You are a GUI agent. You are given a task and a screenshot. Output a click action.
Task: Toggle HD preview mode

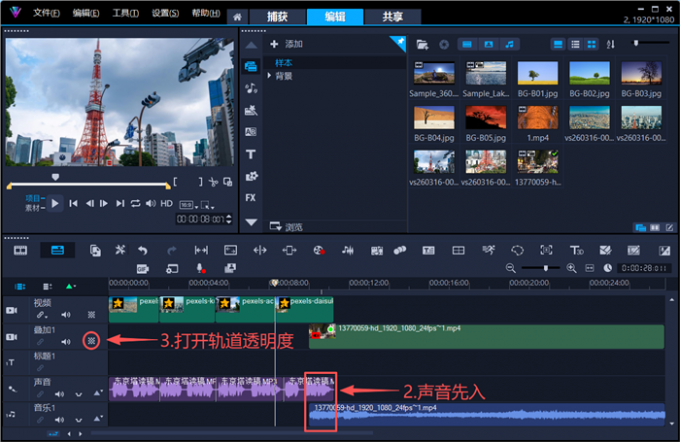(x=167, y=203)
